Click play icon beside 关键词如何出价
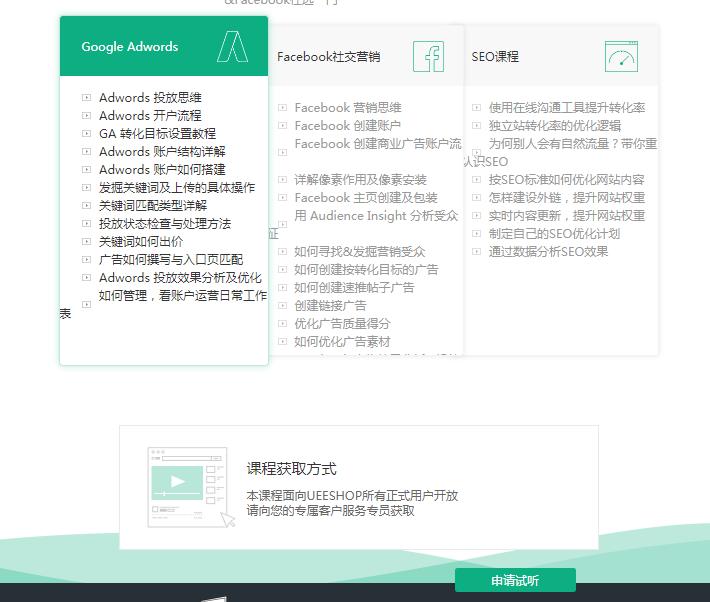The width and height of the screenshot is (710, 602). coord(86,241)
